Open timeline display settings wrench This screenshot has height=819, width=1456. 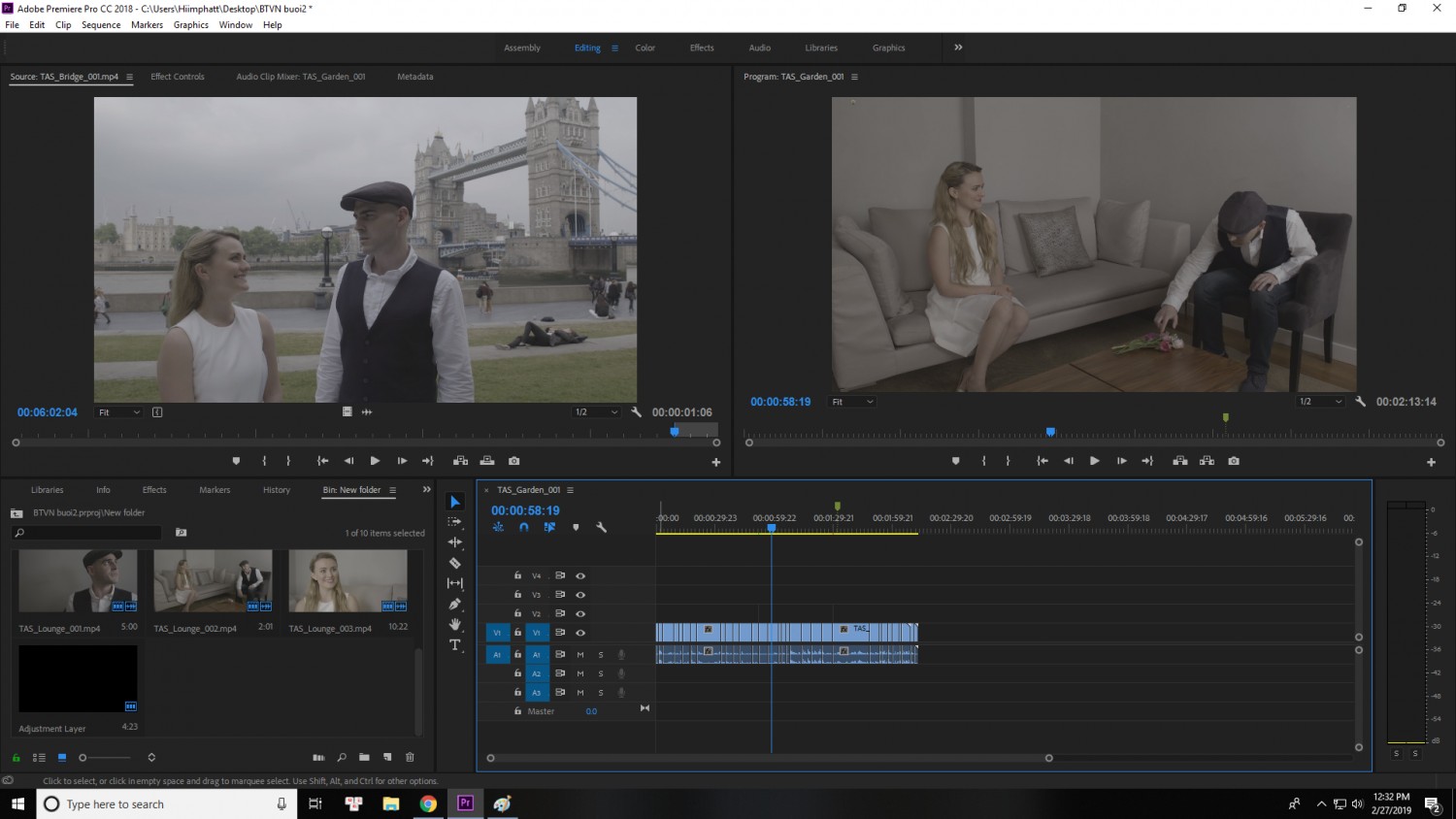[x=602, y=528]
